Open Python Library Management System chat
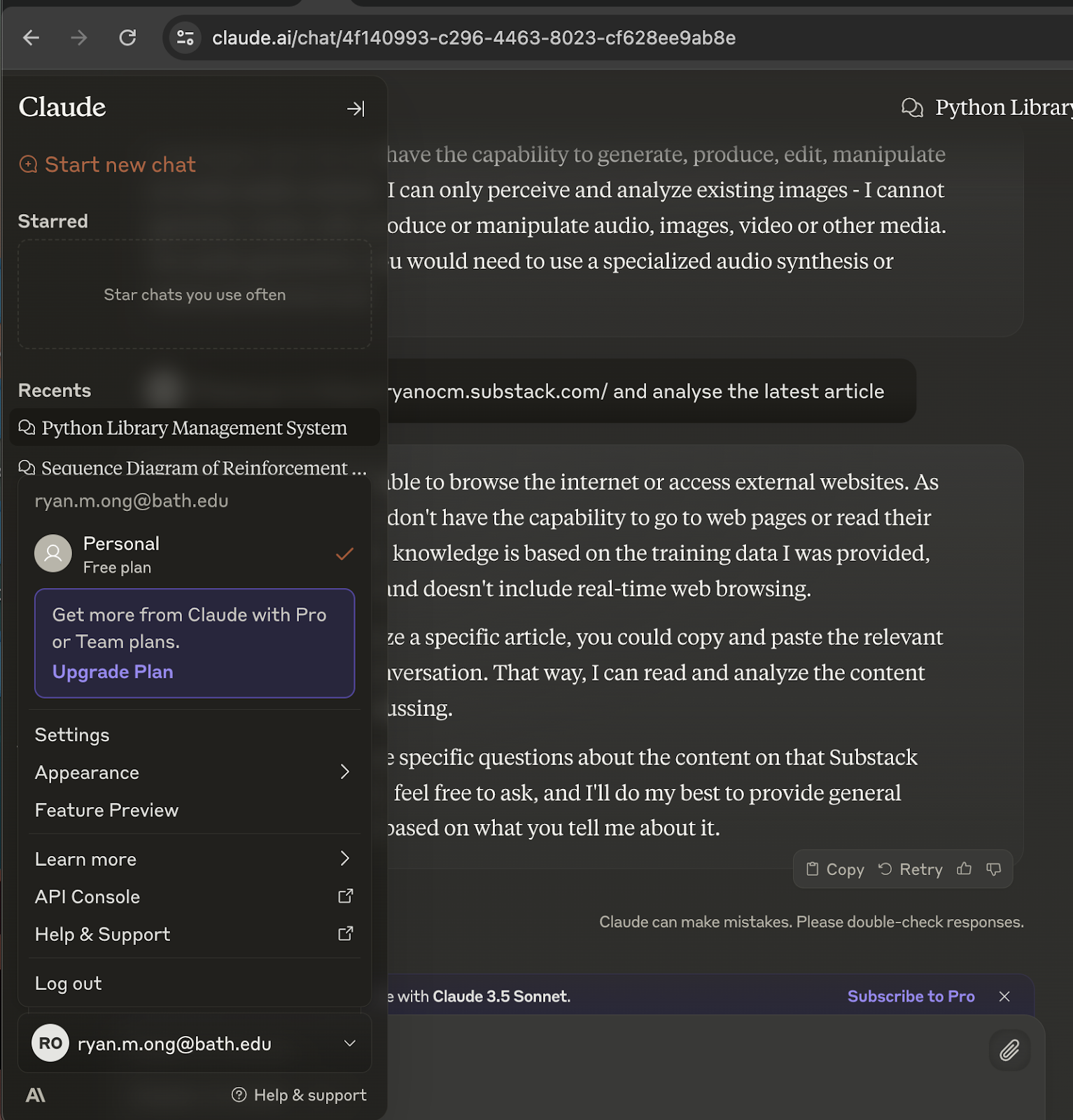The image size is (1073, 1120). (195, 428)
